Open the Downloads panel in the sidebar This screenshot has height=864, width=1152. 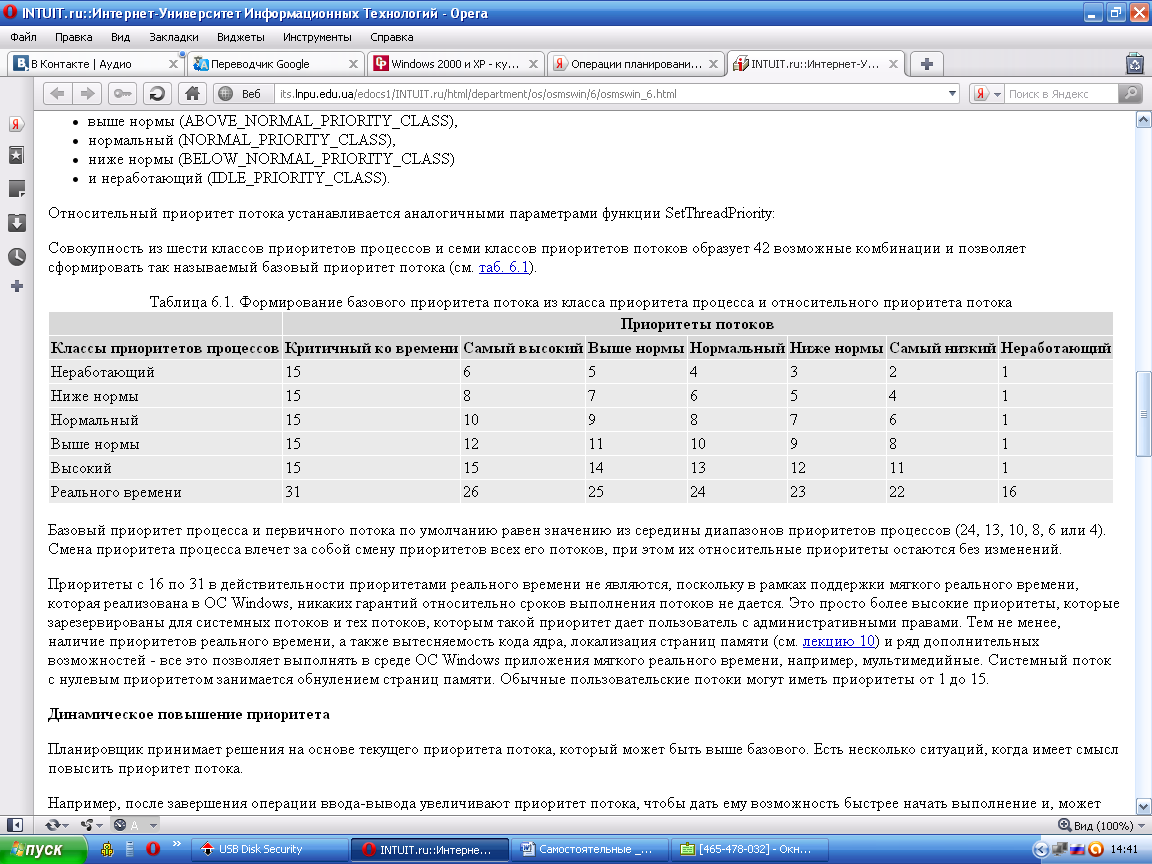click(x=16, y=223)
